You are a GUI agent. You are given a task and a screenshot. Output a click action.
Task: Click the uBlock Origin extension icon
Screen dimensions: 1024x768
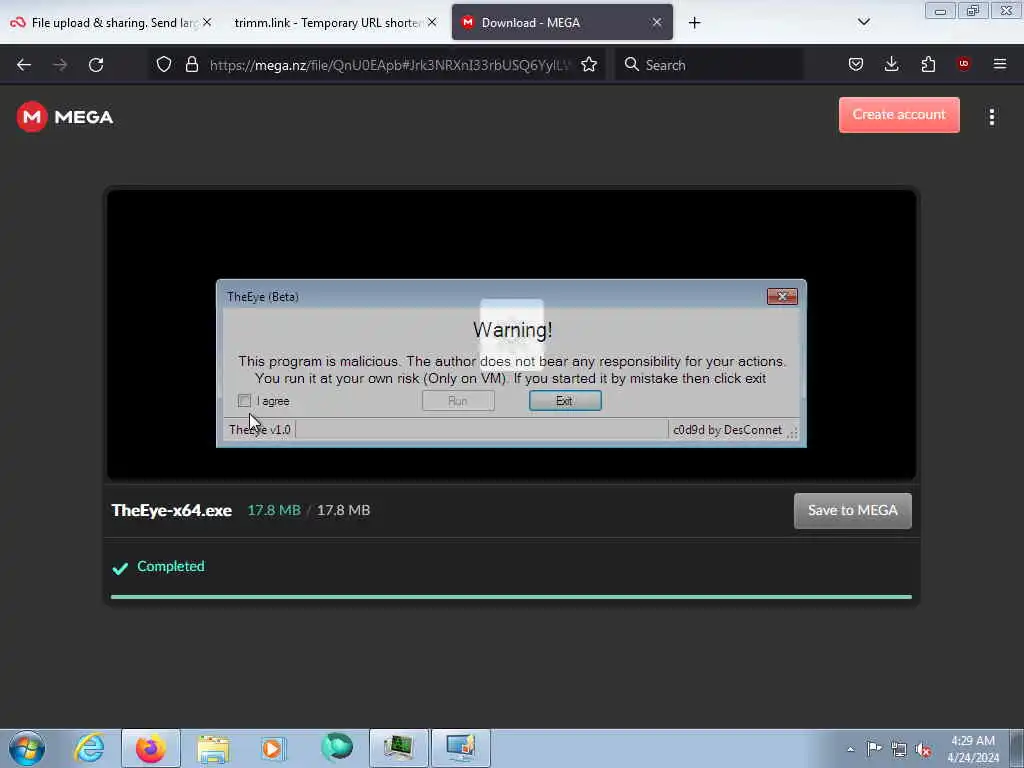pyautogui.click(x=963, y=63)
